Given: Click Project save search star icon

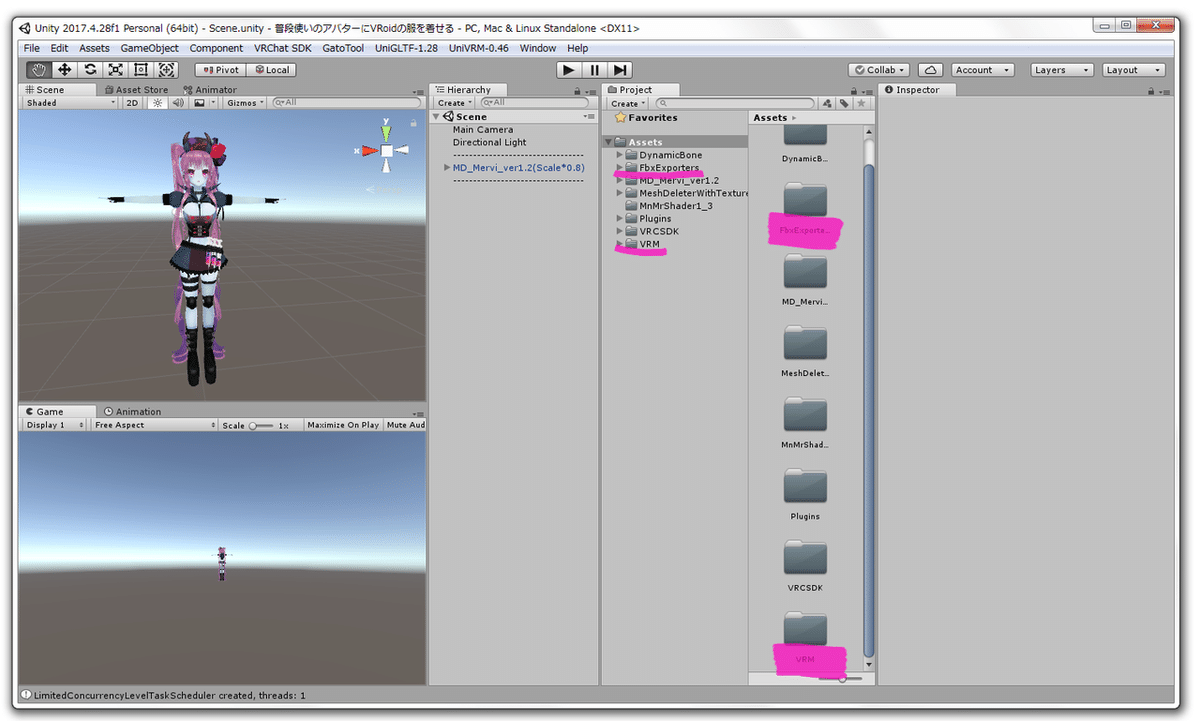Looking at the screenshot, I should [x=861, y=103].
